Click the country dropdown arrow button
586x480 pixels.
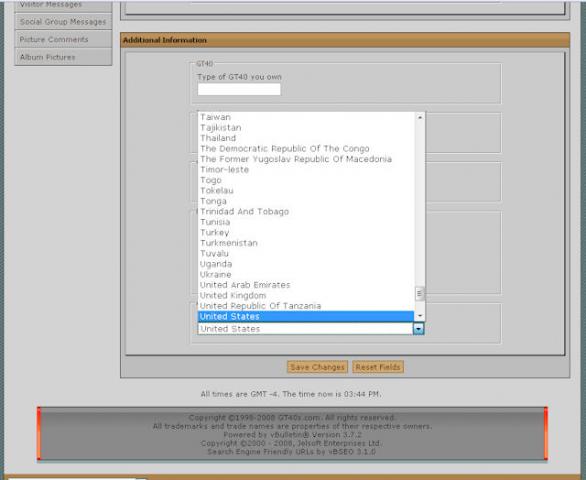pos(419,329)
